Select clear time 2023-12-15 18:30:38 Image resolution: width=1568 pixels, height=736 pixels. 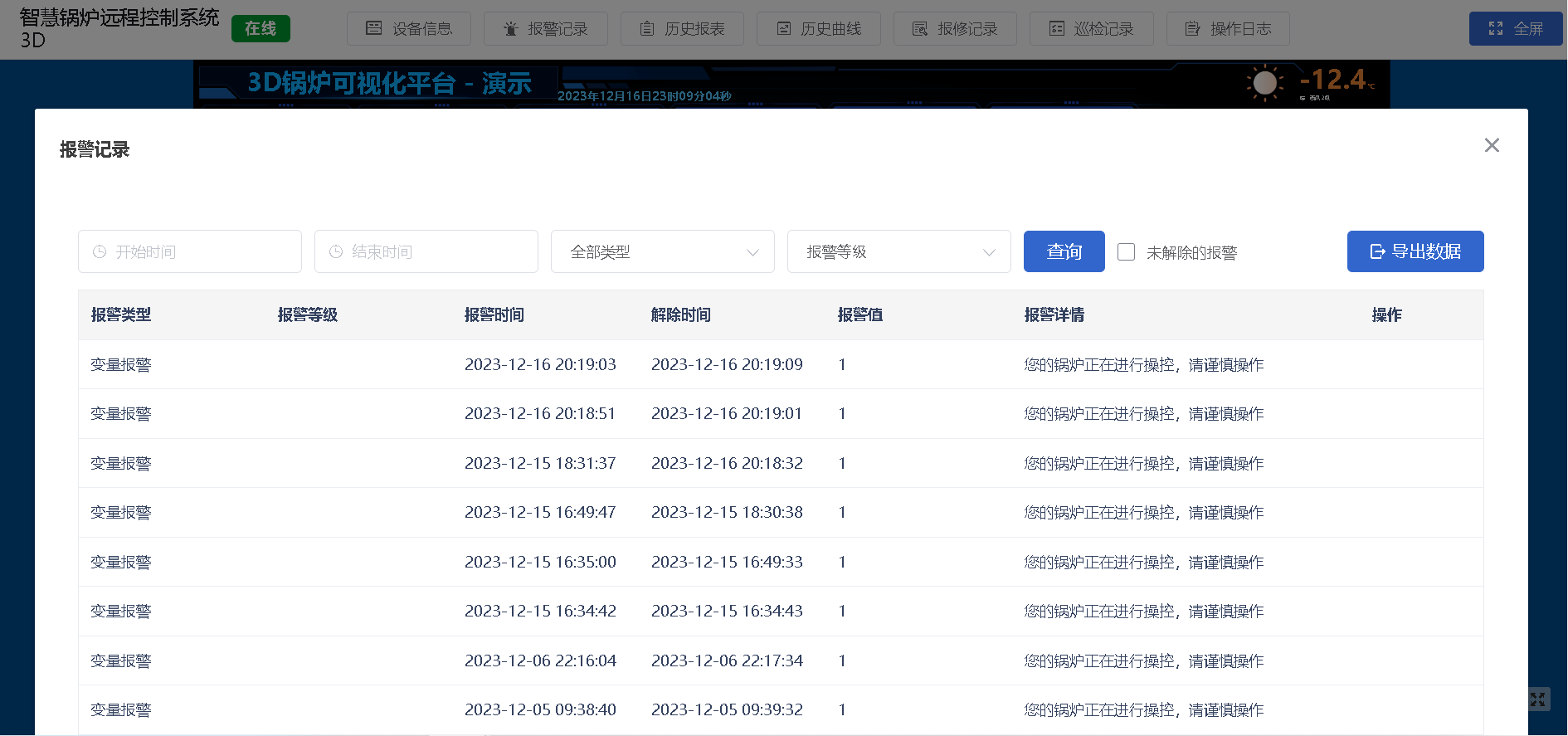tap(727, 513)
